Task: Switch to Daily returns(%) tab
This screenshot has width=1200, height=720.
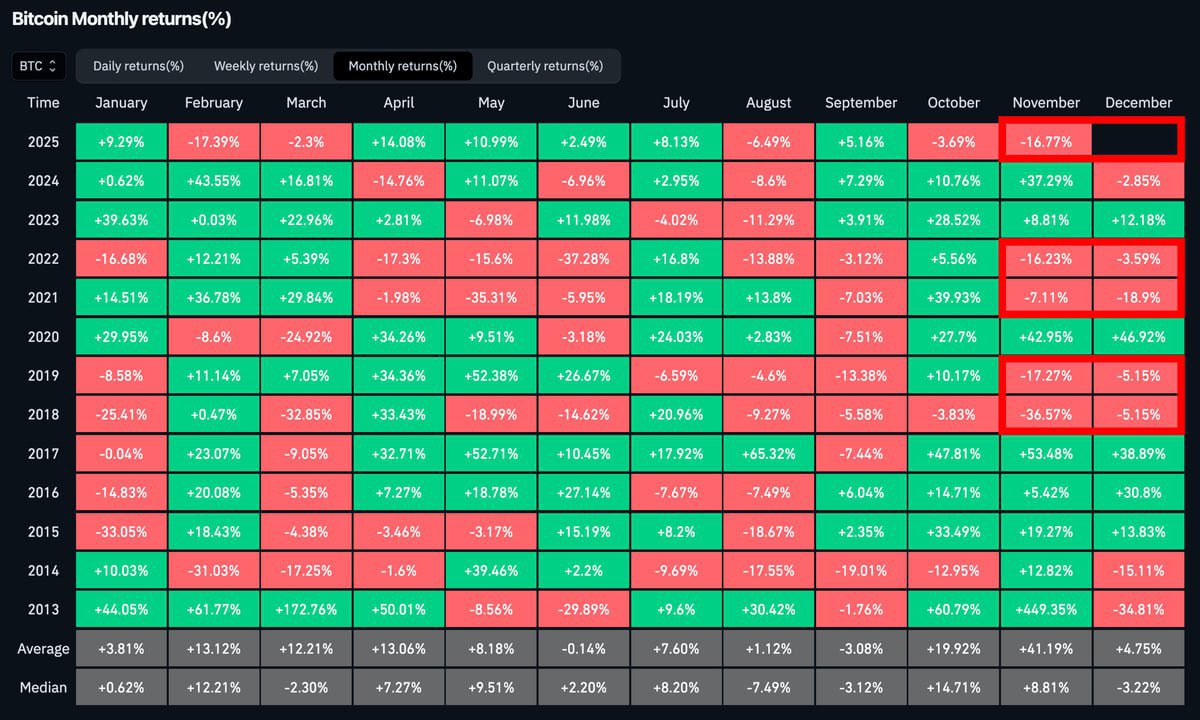Action: (139, 66)
